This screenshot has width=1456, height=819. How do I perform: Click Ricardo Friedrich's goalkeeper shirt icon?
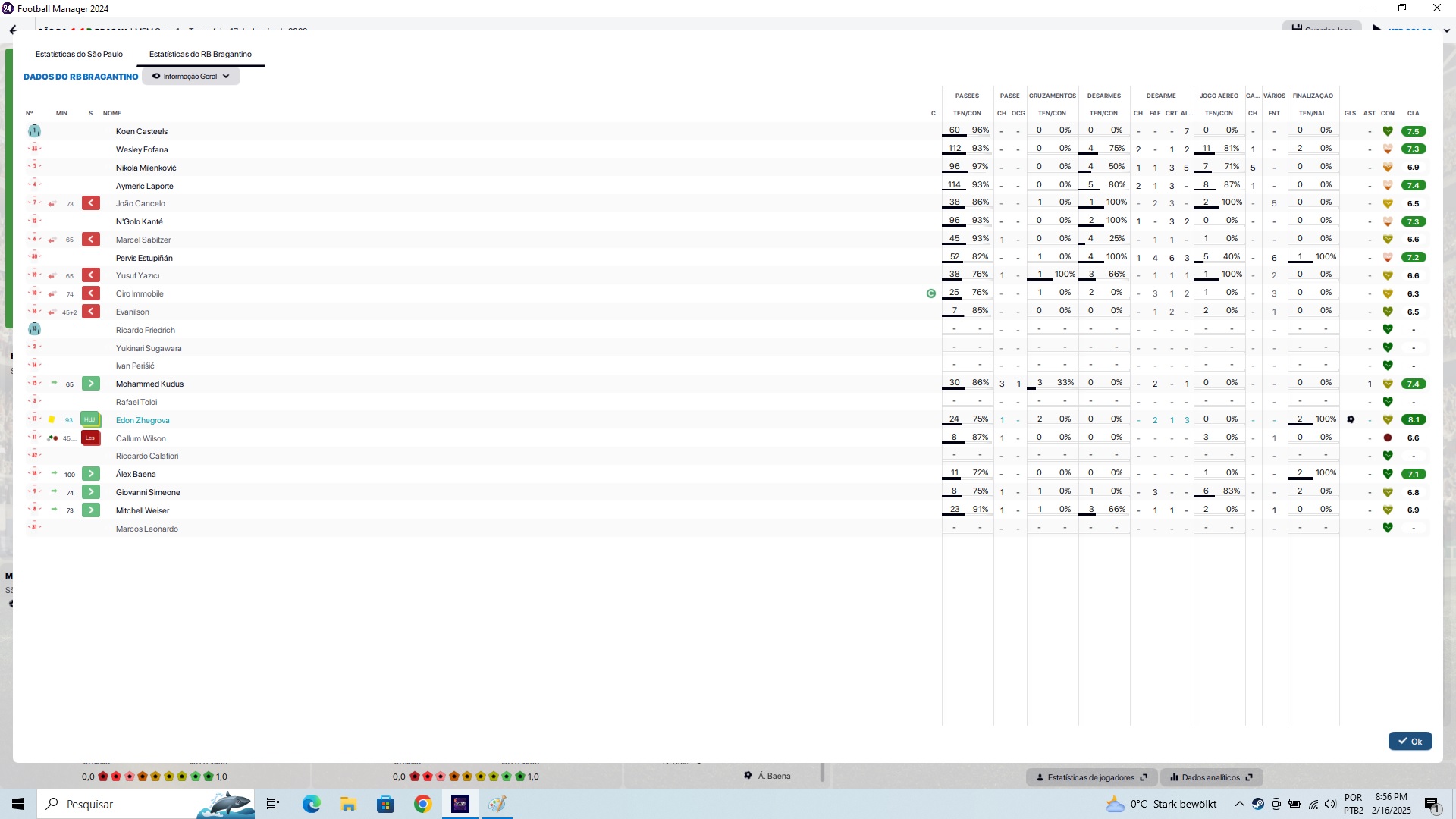34,329
